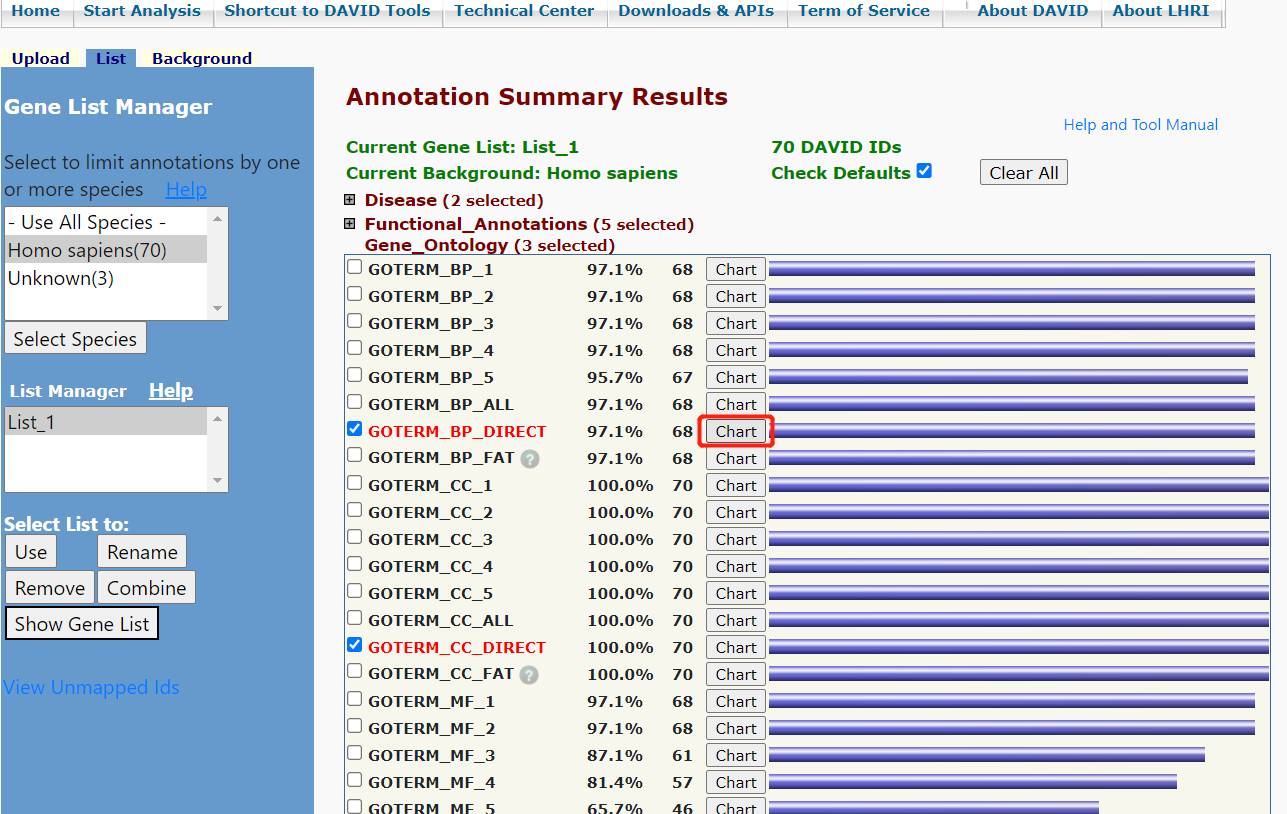Open help icon beside GOTERM_CC_FAT
1287x814 pixels.
pos(529,675)
